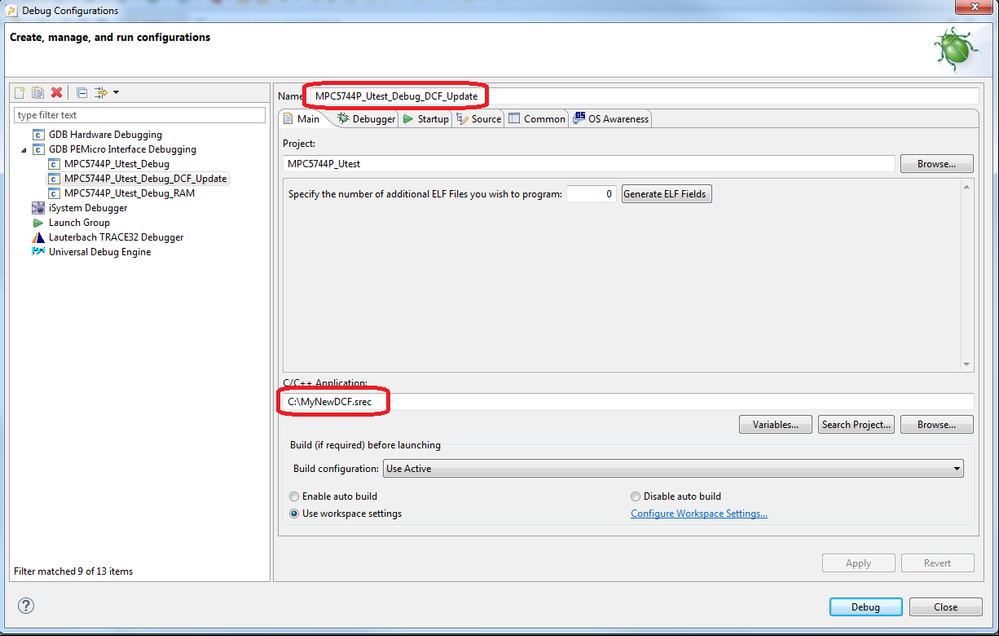Collapse GDB PEMicro Interface Debugging node
The height and width of the screenshot is (636, 999).
point(24,150)
